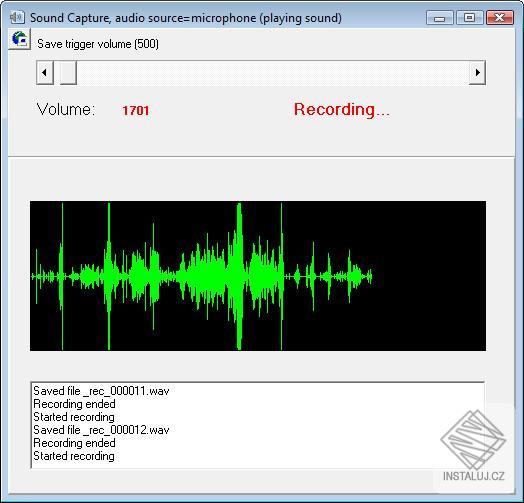Screen dimensions: 524x503
Task: Click right arrow of trigger volume slider
Action: click(477, 72)
